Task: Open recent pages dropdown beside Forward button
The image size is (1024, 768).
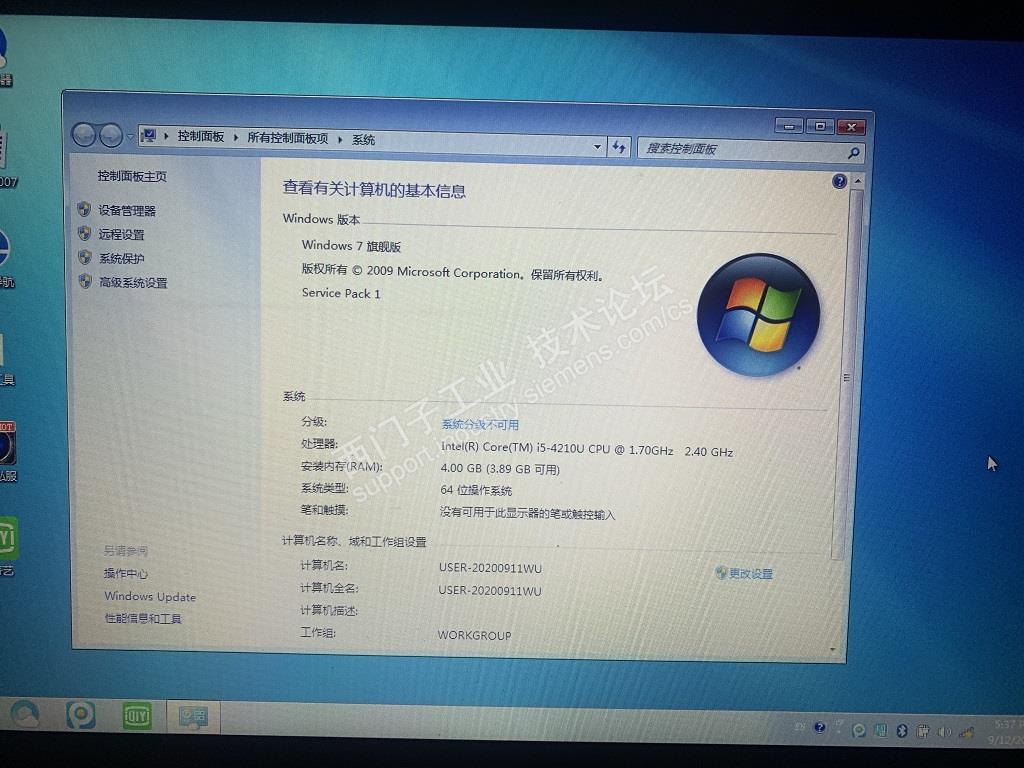Action: (129, 136)
